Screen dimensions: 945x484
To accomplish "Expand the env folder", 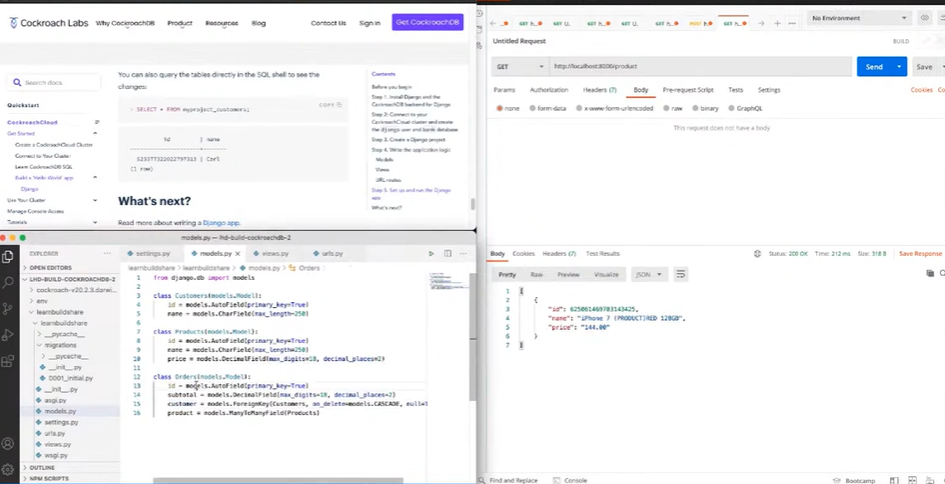I will (x=42, y=301).
